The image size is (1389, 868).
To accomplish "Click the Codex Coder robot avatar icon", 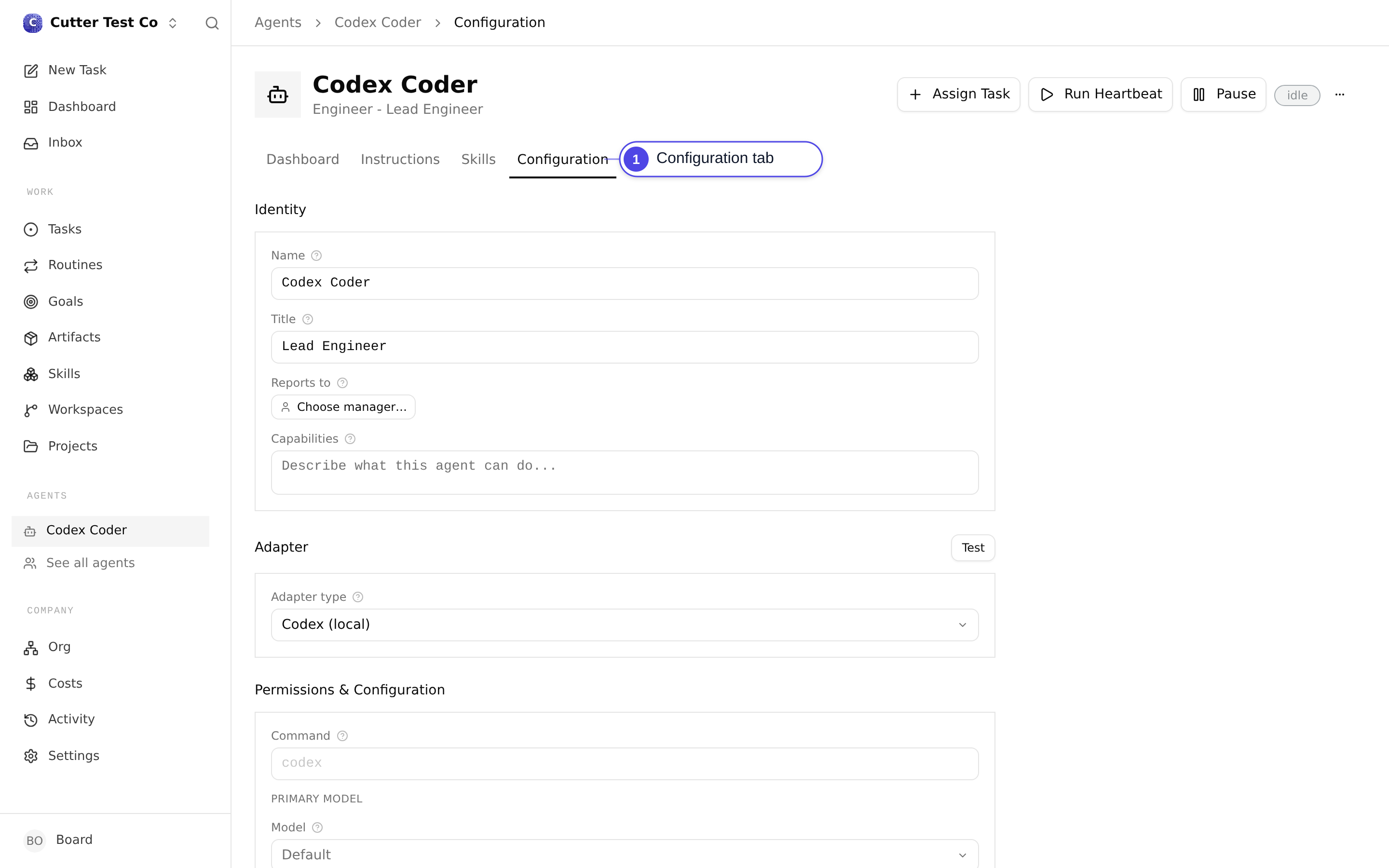I will click(x=278, y=95).
